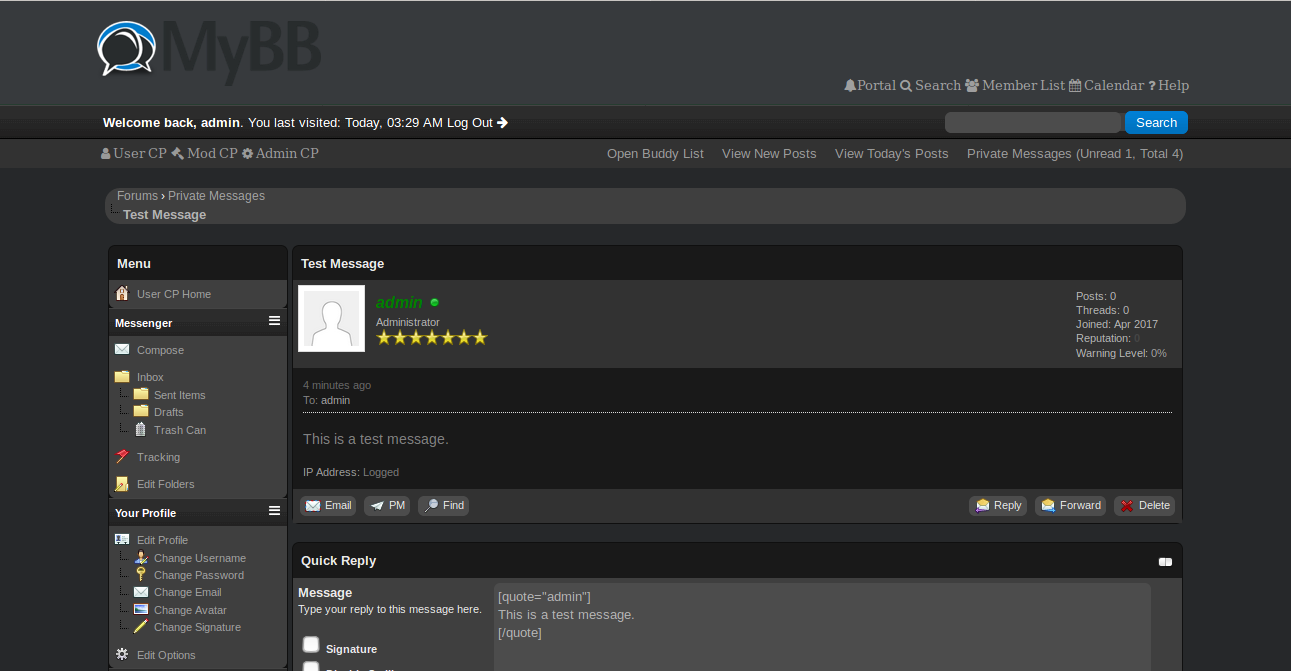Viewport: 1291px width, 671px height.
Task: Open the Compose message link
Action: click(160, 350)
